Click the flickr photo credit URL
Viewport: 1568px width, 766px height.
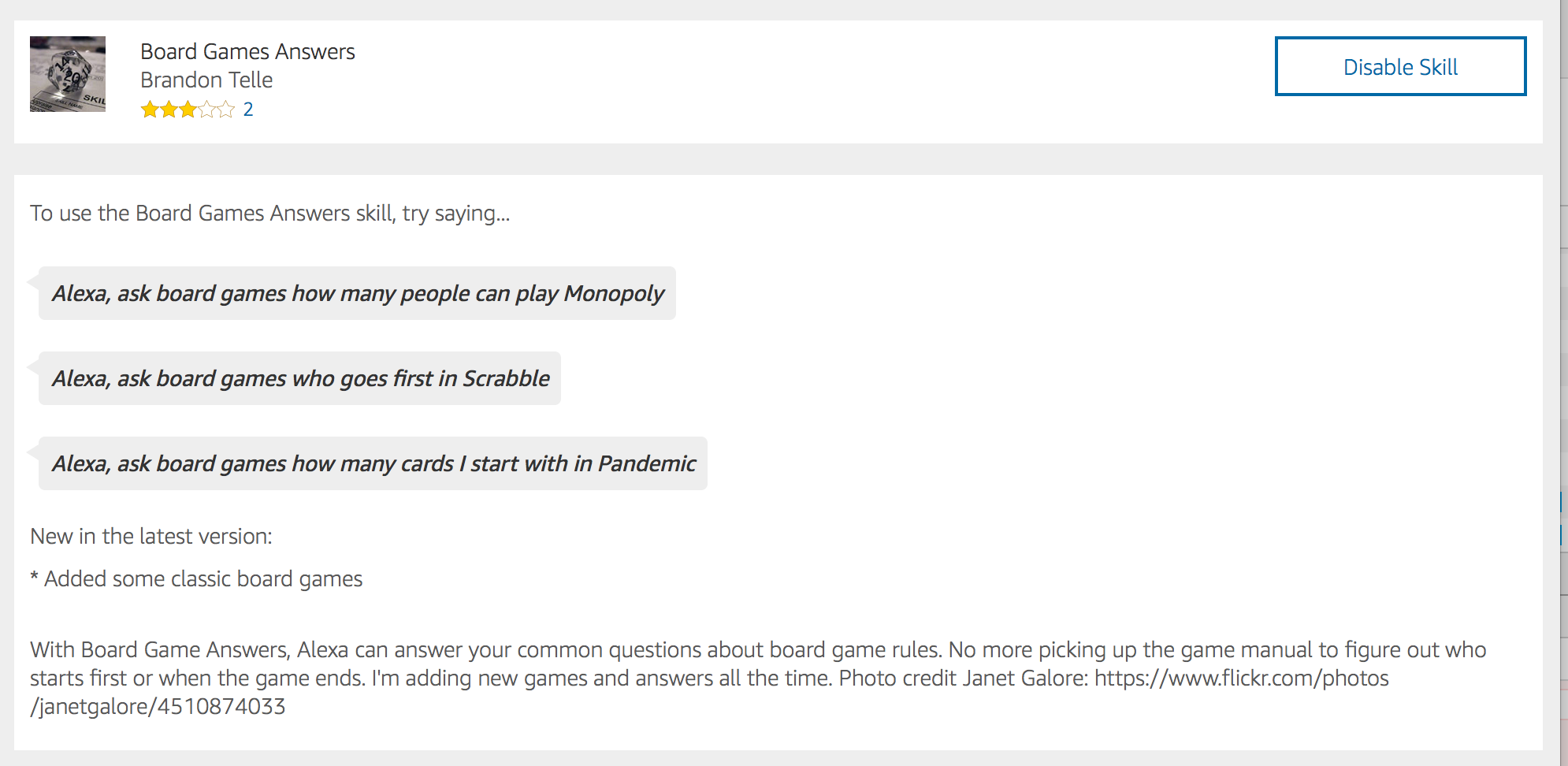point(1241,678)
